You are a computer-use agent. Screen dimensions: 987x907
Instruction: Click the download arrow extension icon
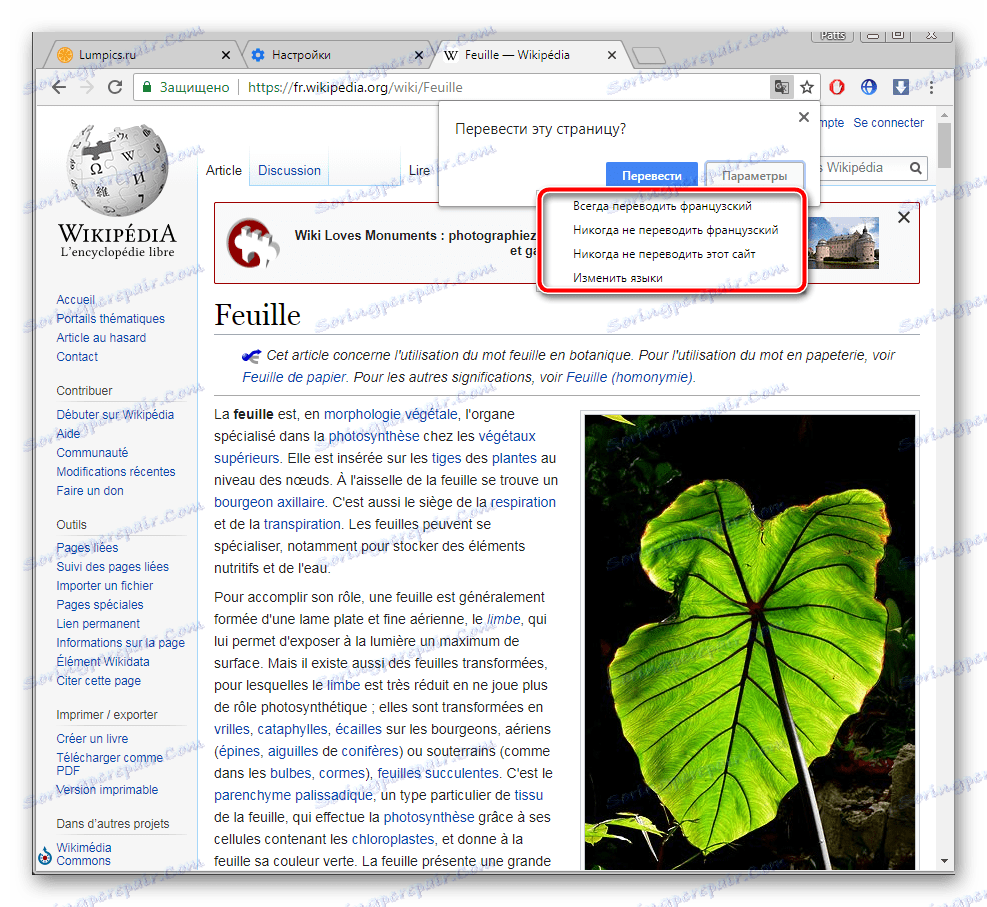click(900, 87)
